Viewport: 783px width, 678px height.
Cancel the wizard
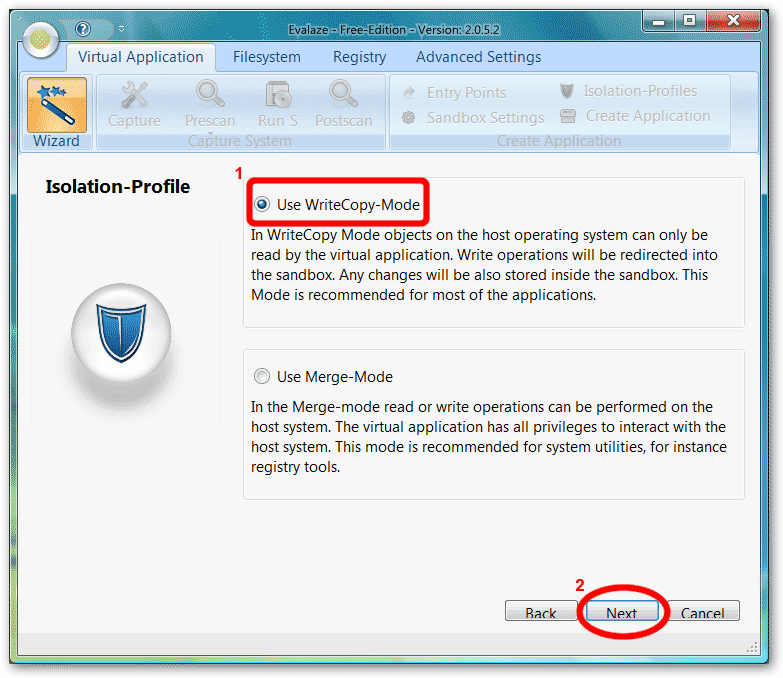[x=703, y=611]
